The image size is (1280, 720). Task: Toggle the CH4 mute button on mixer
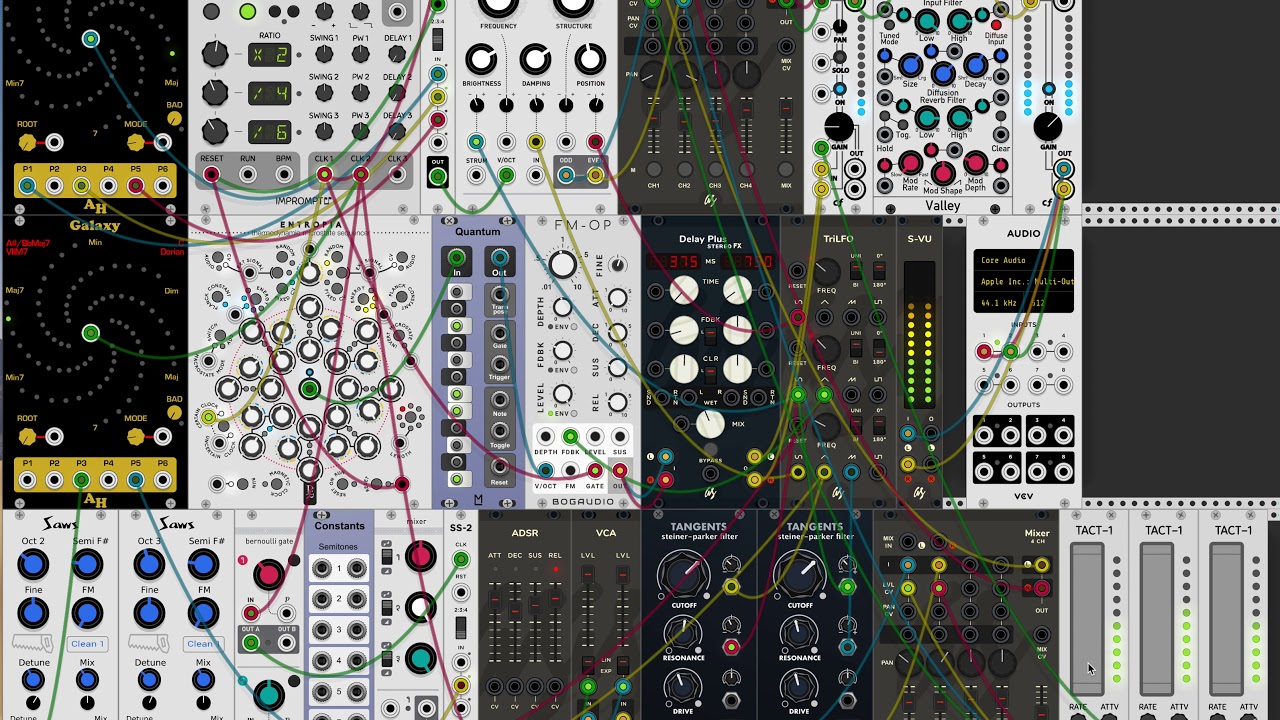pyautogui.click(x=746, y=170)
